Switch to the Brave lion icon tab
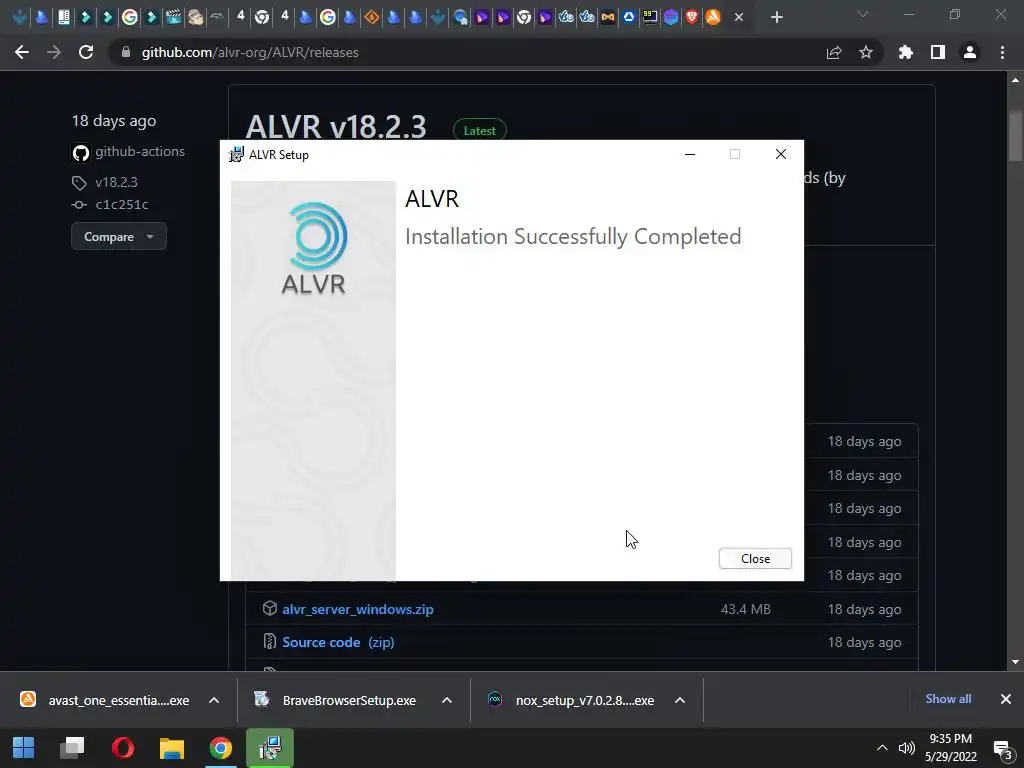The image size is (1024, 768). coord(692,18)
